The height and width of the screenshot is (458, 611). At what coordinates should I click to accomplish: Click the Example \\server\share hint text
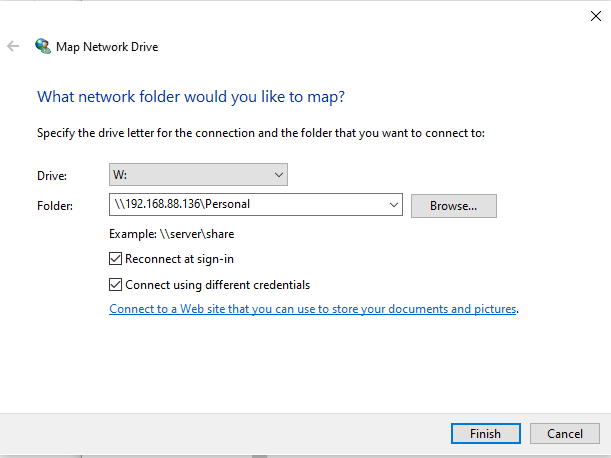[x=171, y=234]
